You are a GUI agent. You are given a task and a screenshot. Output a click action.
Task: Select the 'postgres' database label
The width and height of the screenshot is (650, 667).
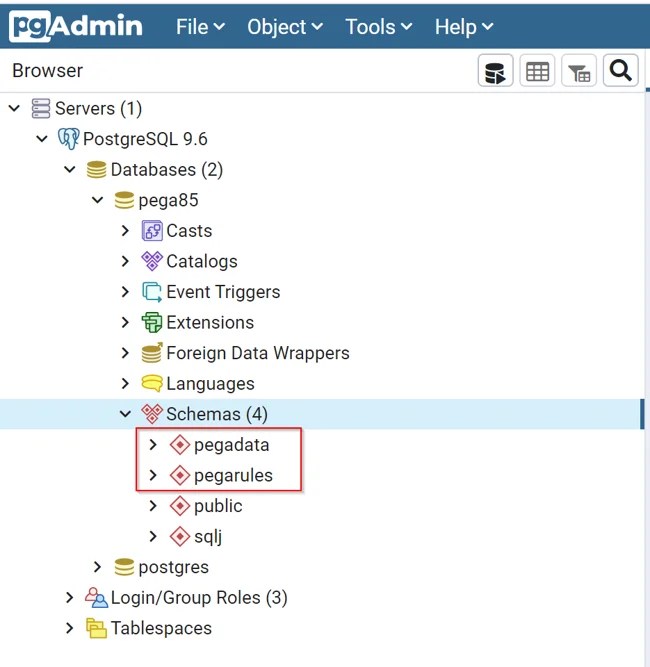[x=174, y=567]
